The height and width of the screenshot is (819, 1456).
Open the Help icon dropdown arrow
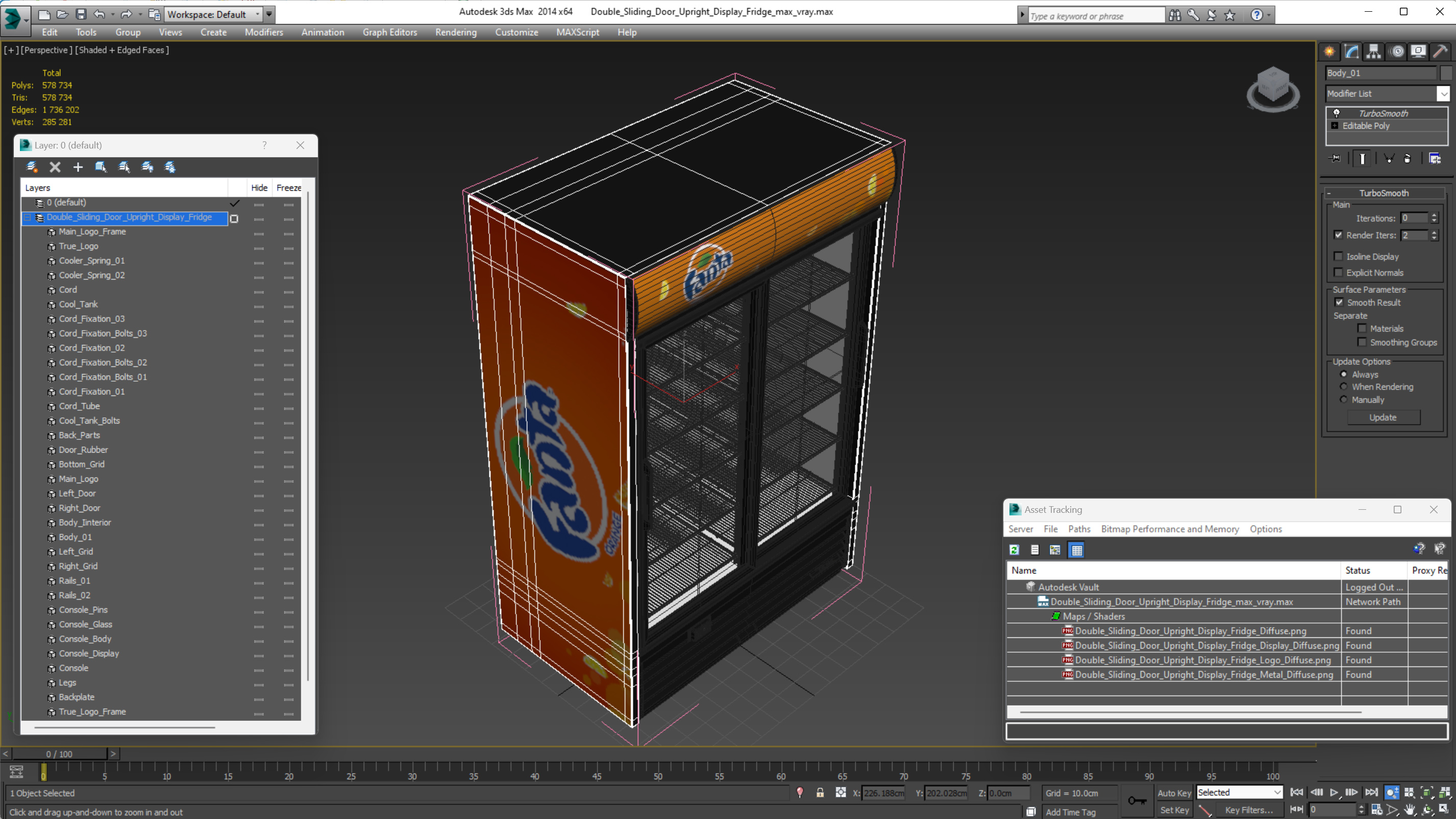click(1269, 15)
